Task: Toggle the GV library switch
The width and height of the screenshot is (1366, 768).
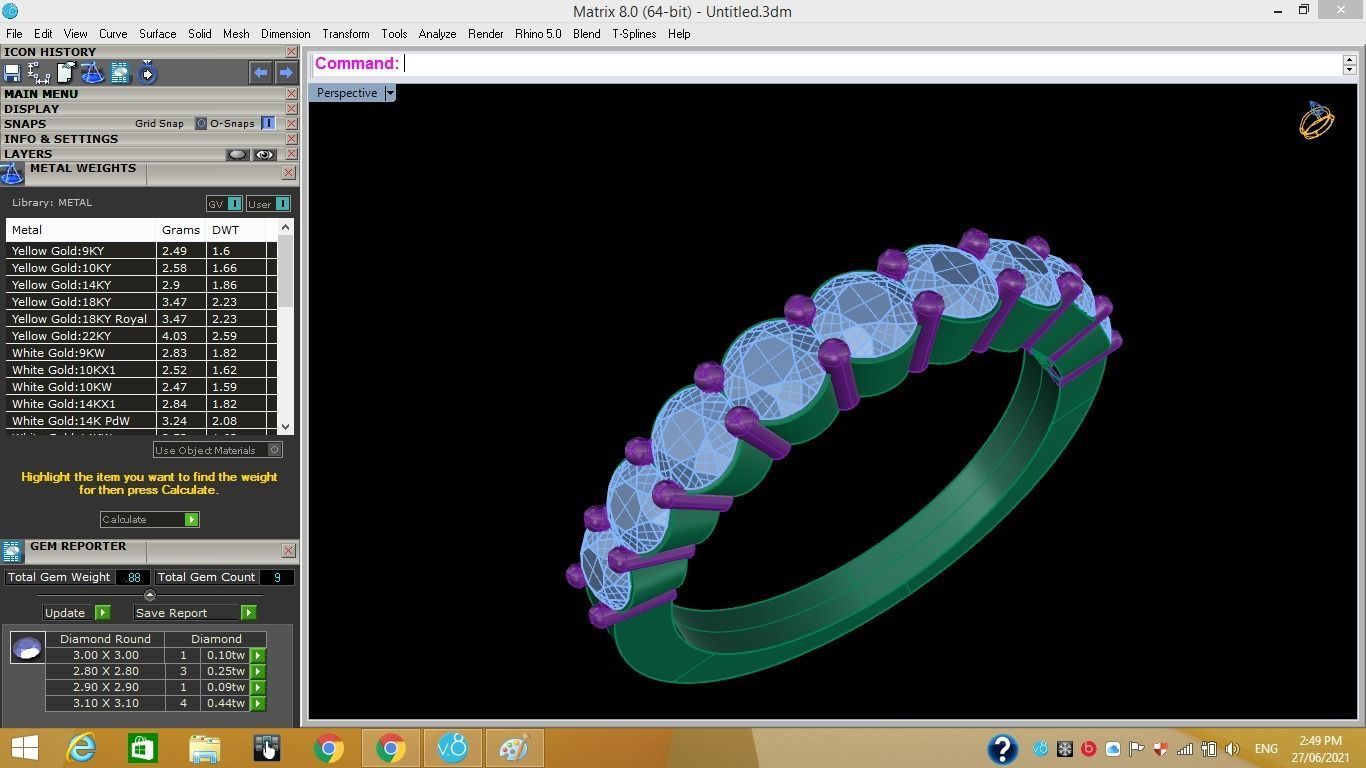Action: 234,204
